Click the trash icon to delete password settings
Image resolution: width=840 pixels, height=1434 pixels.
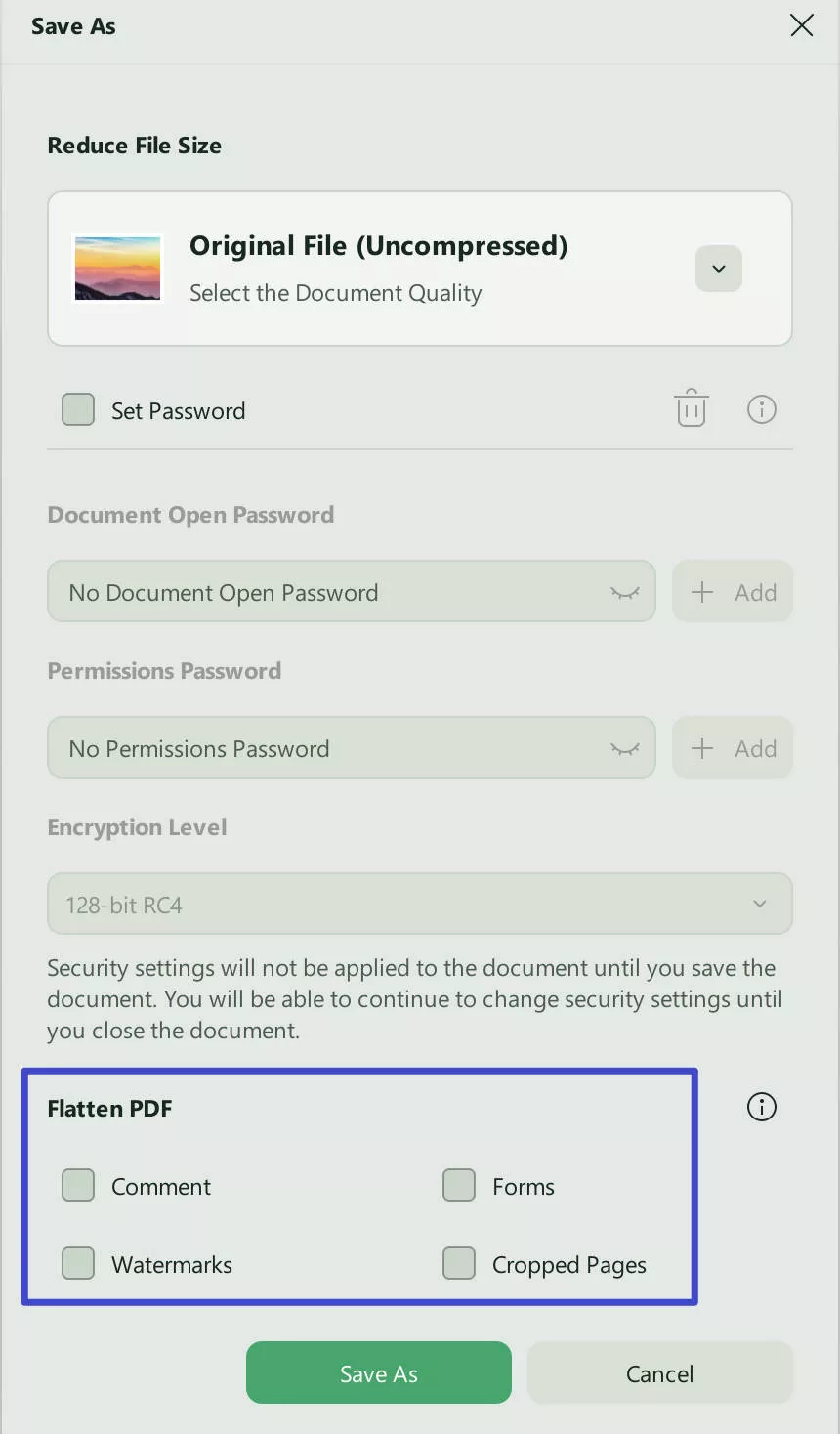[691, 408]
